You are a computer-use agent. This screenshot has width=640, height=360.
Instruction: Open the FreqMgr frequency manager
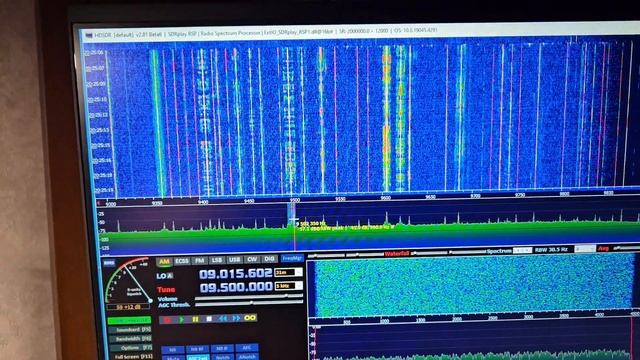[292, 258]
